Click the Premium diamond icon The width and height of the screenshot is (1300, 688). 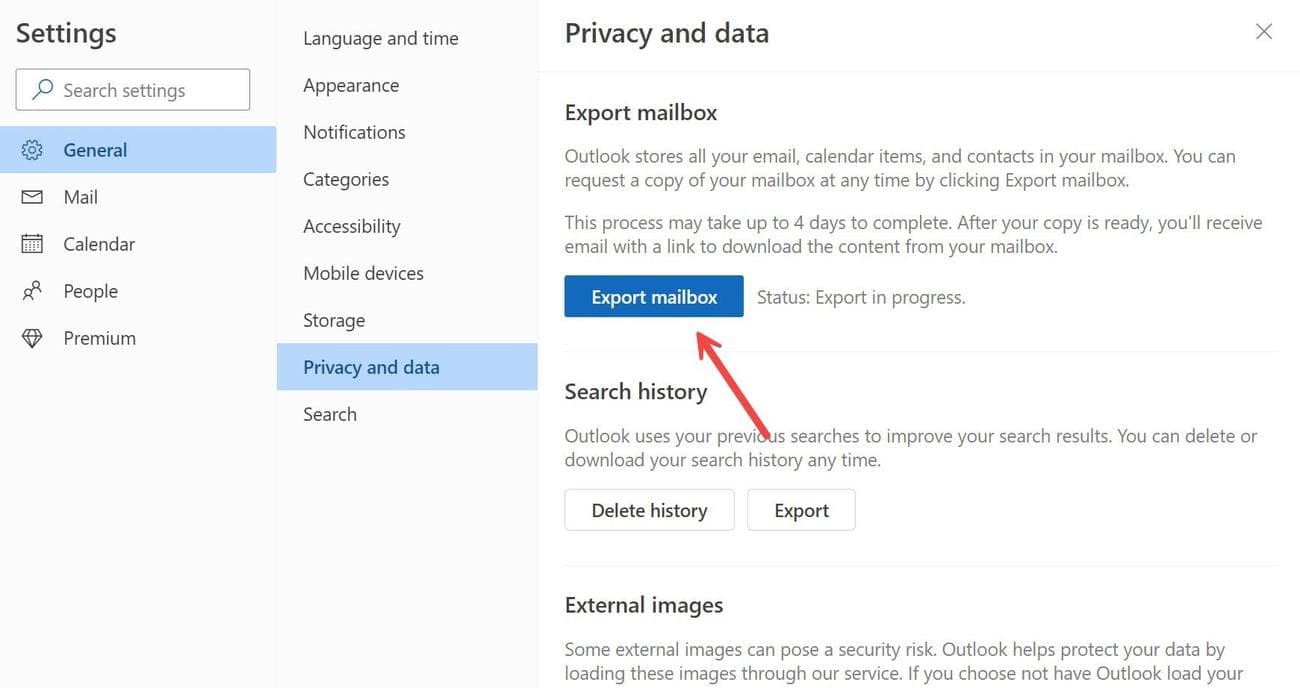pyautogui.click(x=31, y=337)
